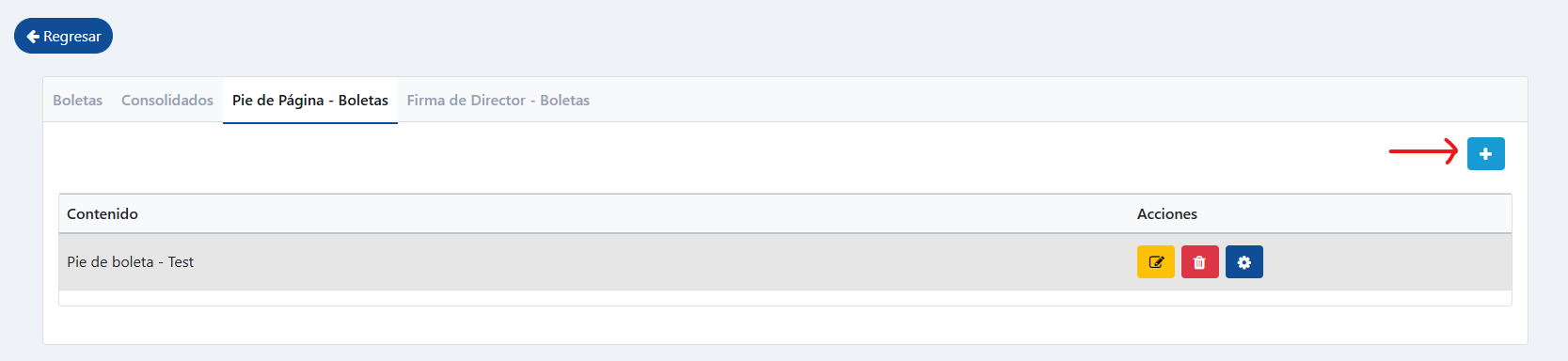Click the empty area below the table row
Viewport: 1568px width, 361px height.
click(x=785, y=298)
